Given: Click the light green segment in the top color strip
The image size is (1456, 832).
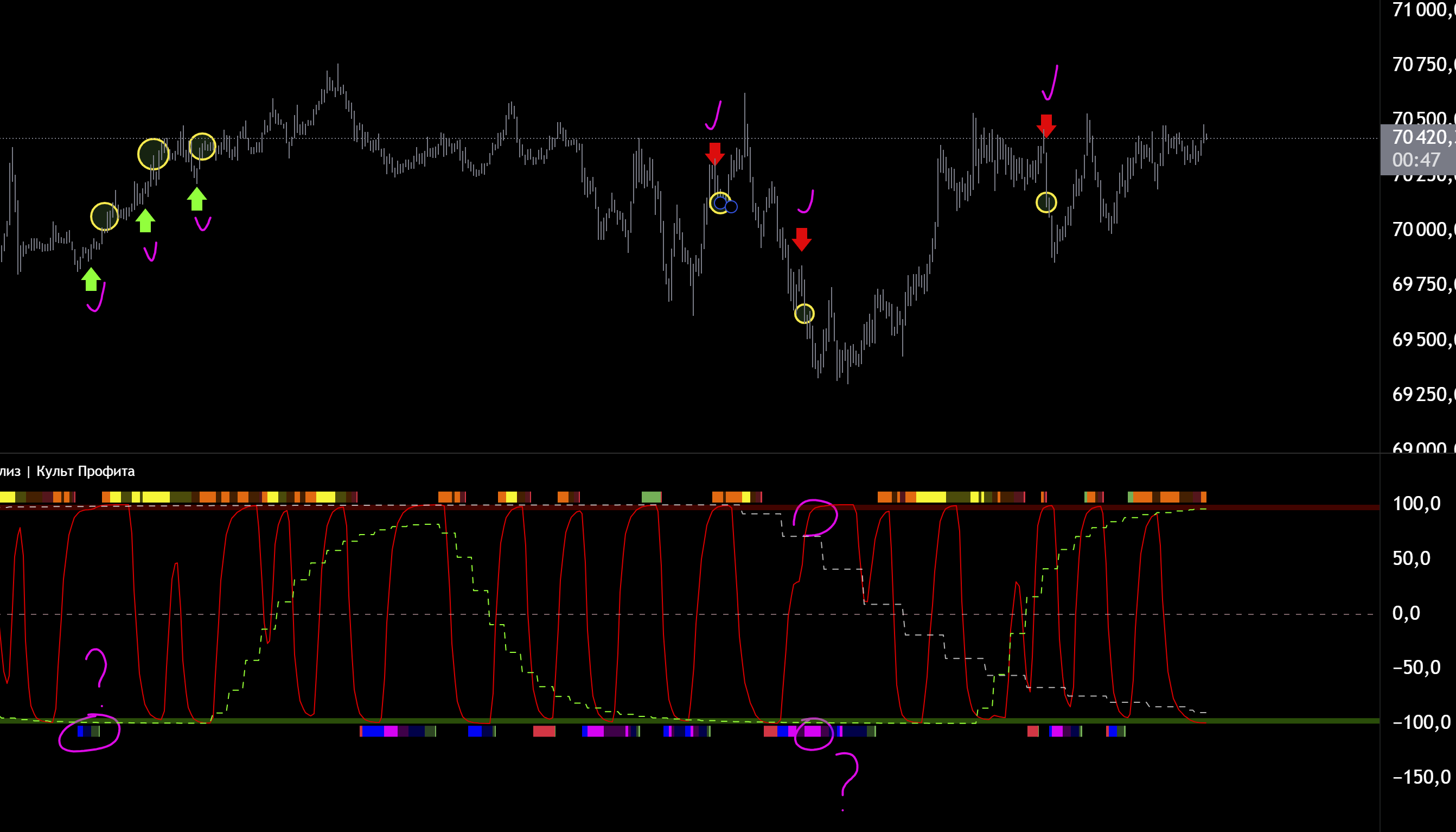Looking at the screenshot, I should coord(651,497).
